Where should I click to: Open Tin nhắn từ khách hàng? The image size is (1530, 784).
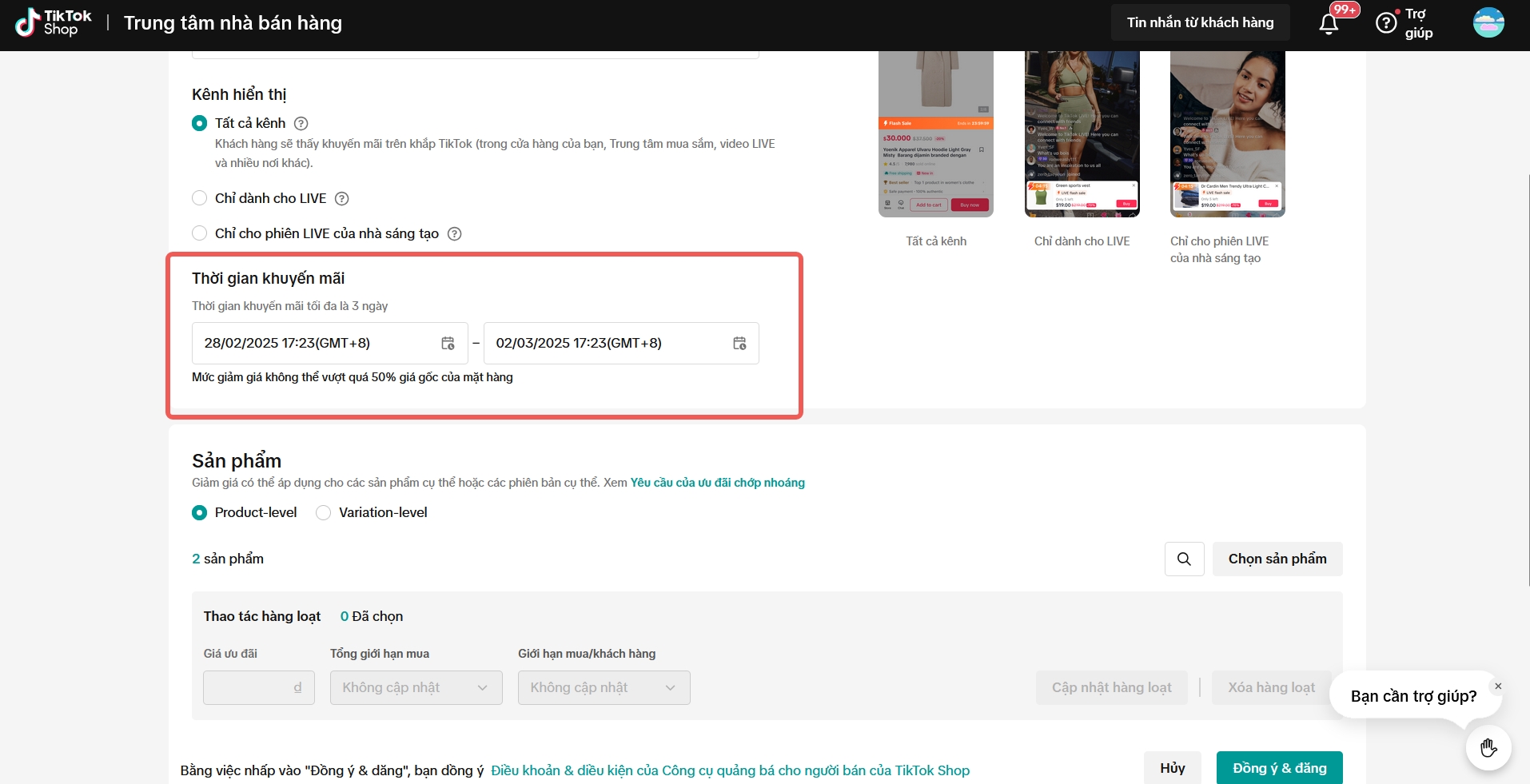pos(1201,22)
